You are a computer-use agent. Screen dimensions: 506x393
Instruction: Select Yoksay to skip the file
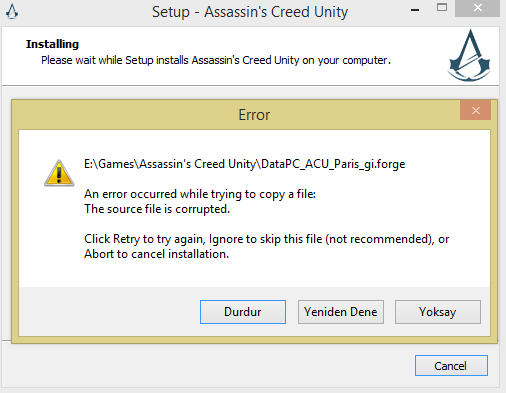click(438, 312)
